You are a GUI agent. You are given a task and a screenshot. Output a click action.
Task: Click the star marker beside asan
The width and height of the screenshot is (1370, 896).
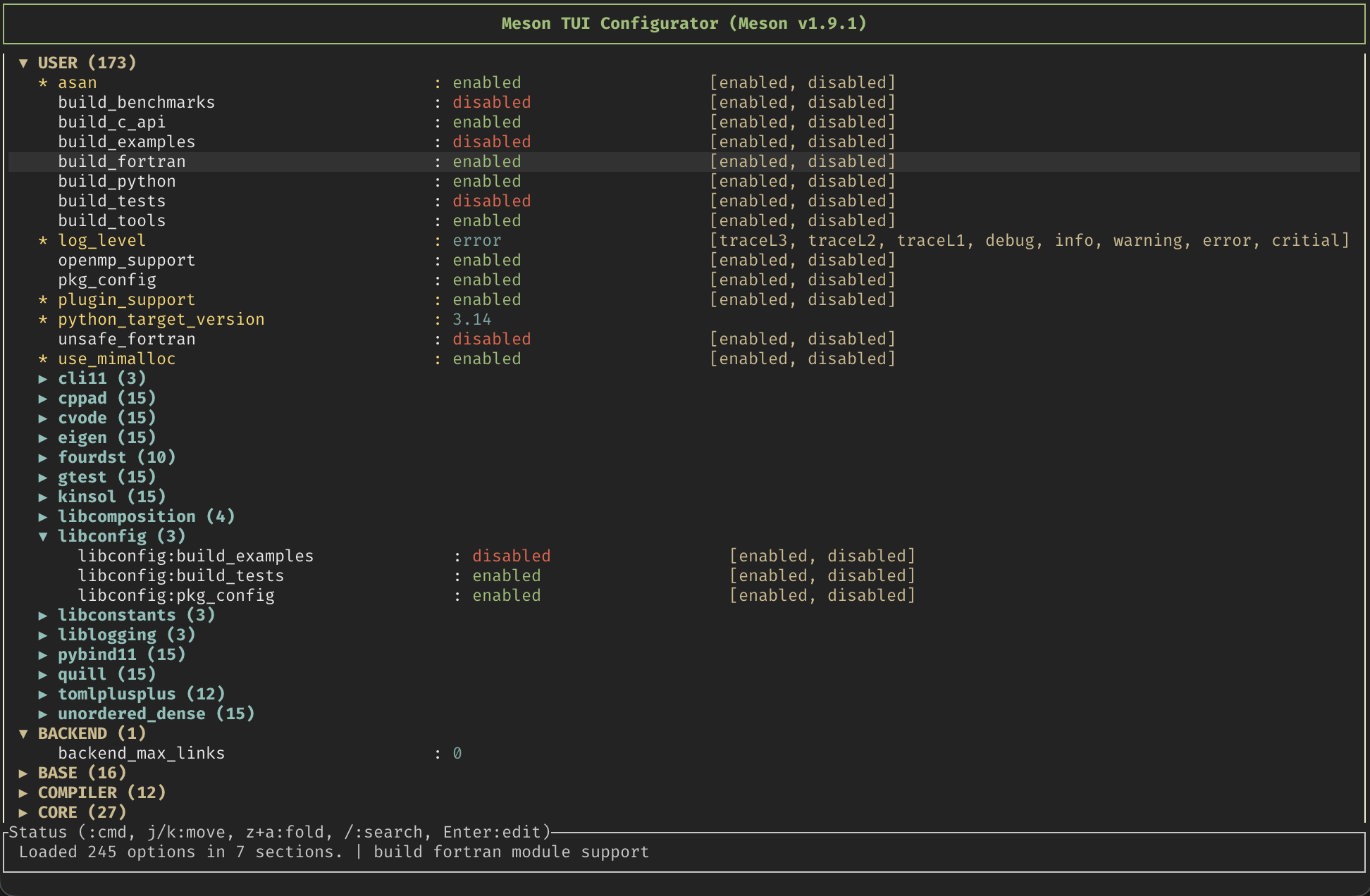point(43,83)
